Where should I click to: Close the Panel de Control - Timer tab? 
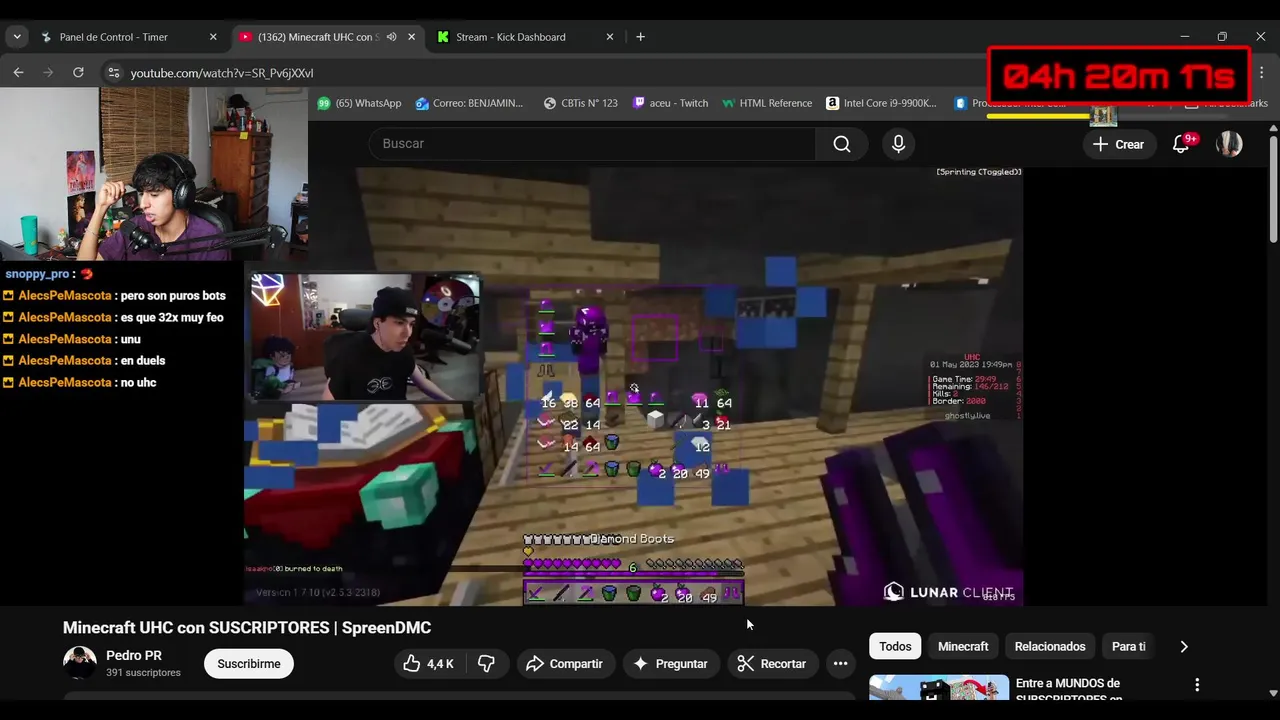tap(213, 37)
